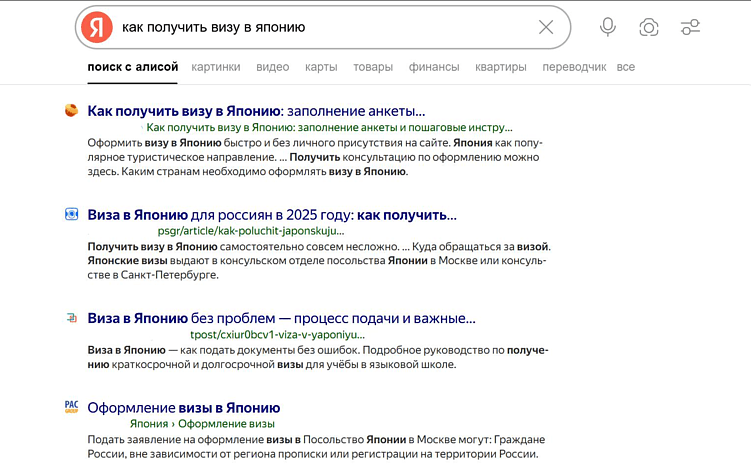Viewport: 751px width, 466px height.
Task: Open result "Оформление визы в Японию"
Action: pyautogui.click(x=184, y=408)
